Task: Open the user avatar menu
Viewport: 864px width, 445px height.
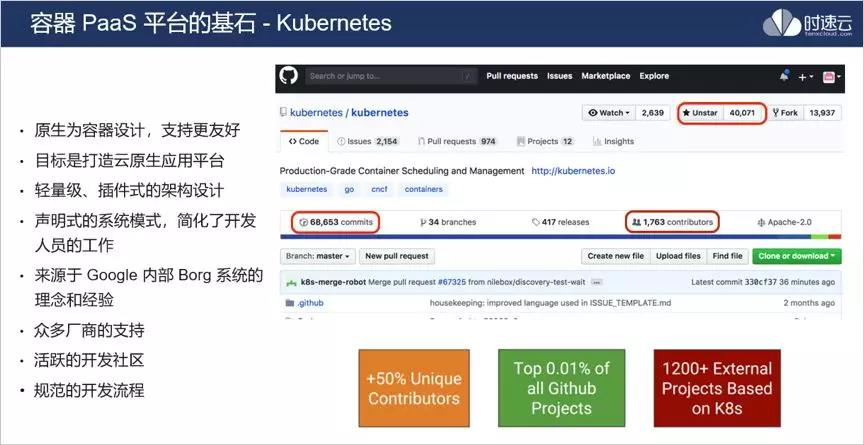Action: click(x=831, y=77)
